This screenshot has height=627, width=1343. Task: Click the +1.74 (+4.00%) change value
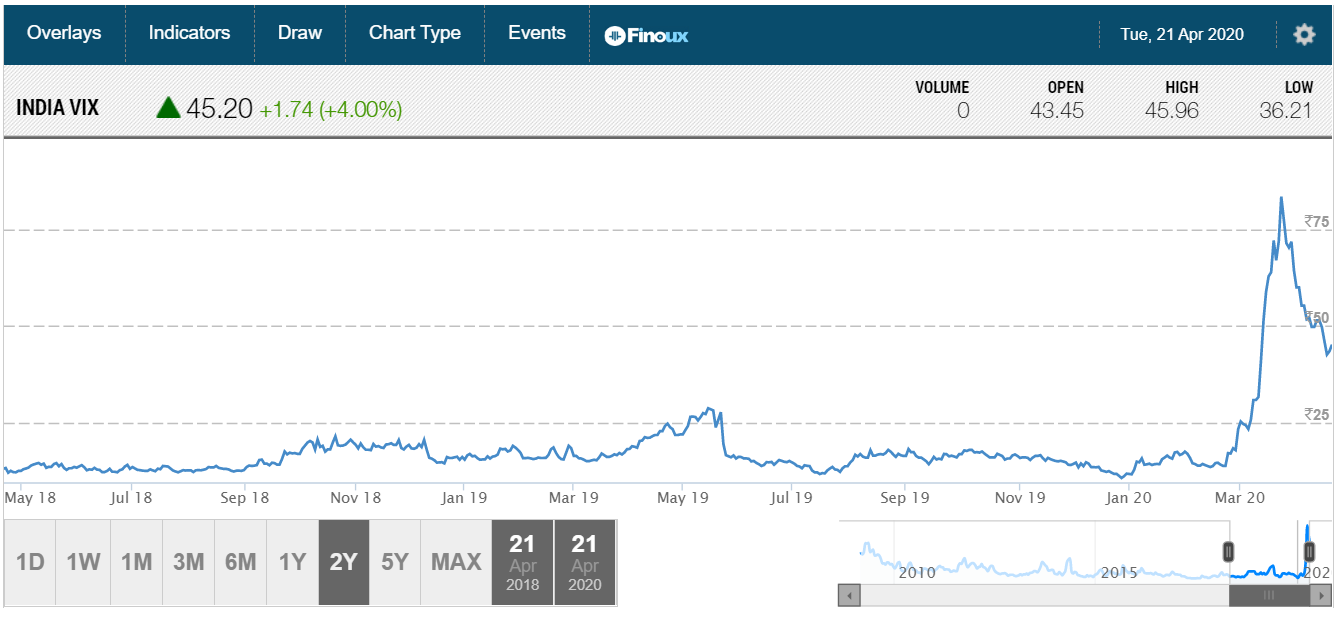(x=331, y=110)
